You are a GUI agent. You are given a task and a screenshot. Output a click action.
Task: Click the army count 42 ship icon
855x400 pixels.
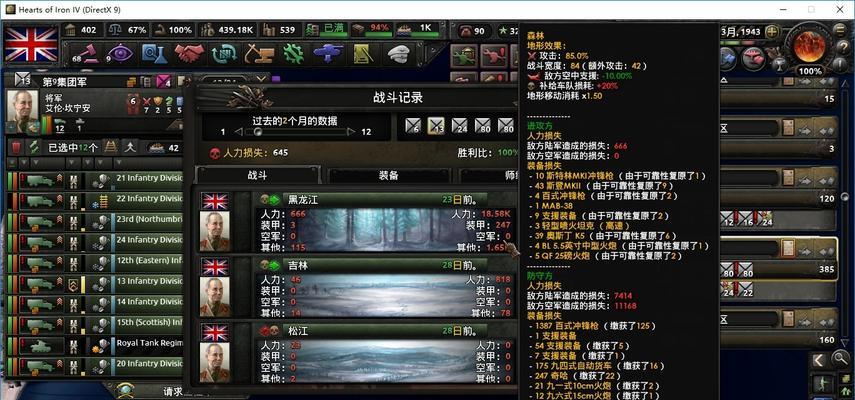[158, 147]
